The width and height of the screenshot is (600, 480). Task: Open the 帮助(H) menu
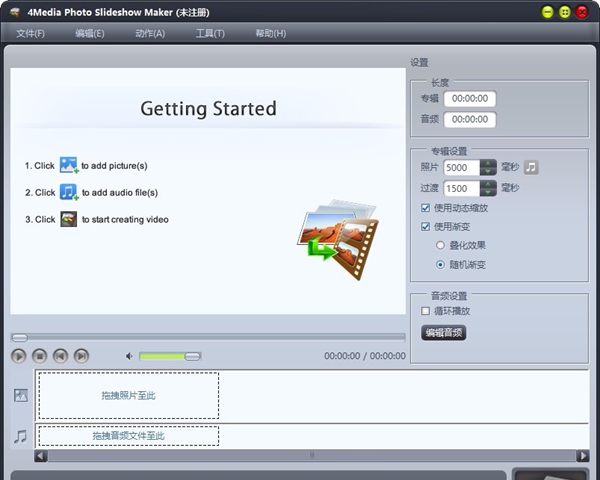pos(271,34)
